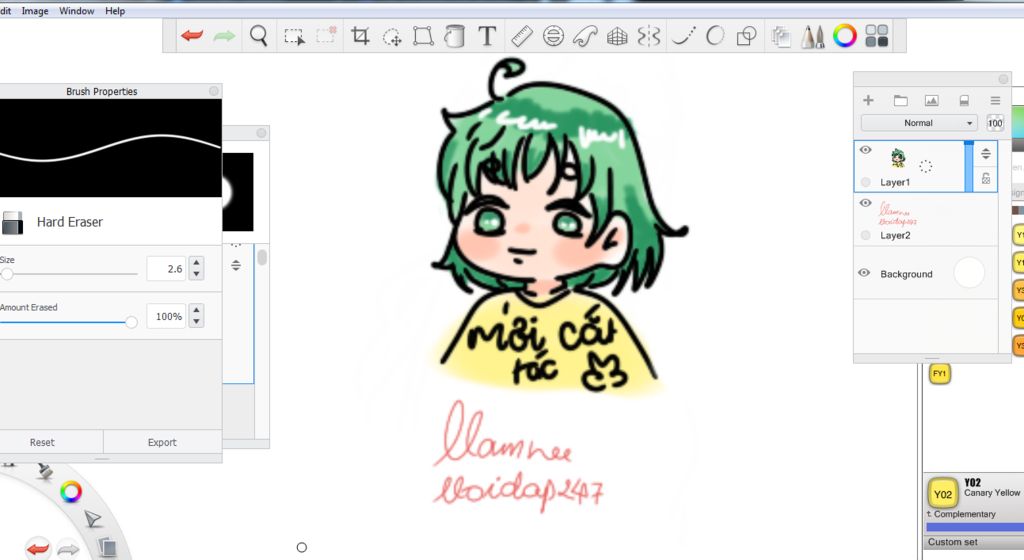Image resolution: width=1024 pixels, height=560 pixels.
Task: Open the lagoon layers pages icon
Action: [107, 547]
